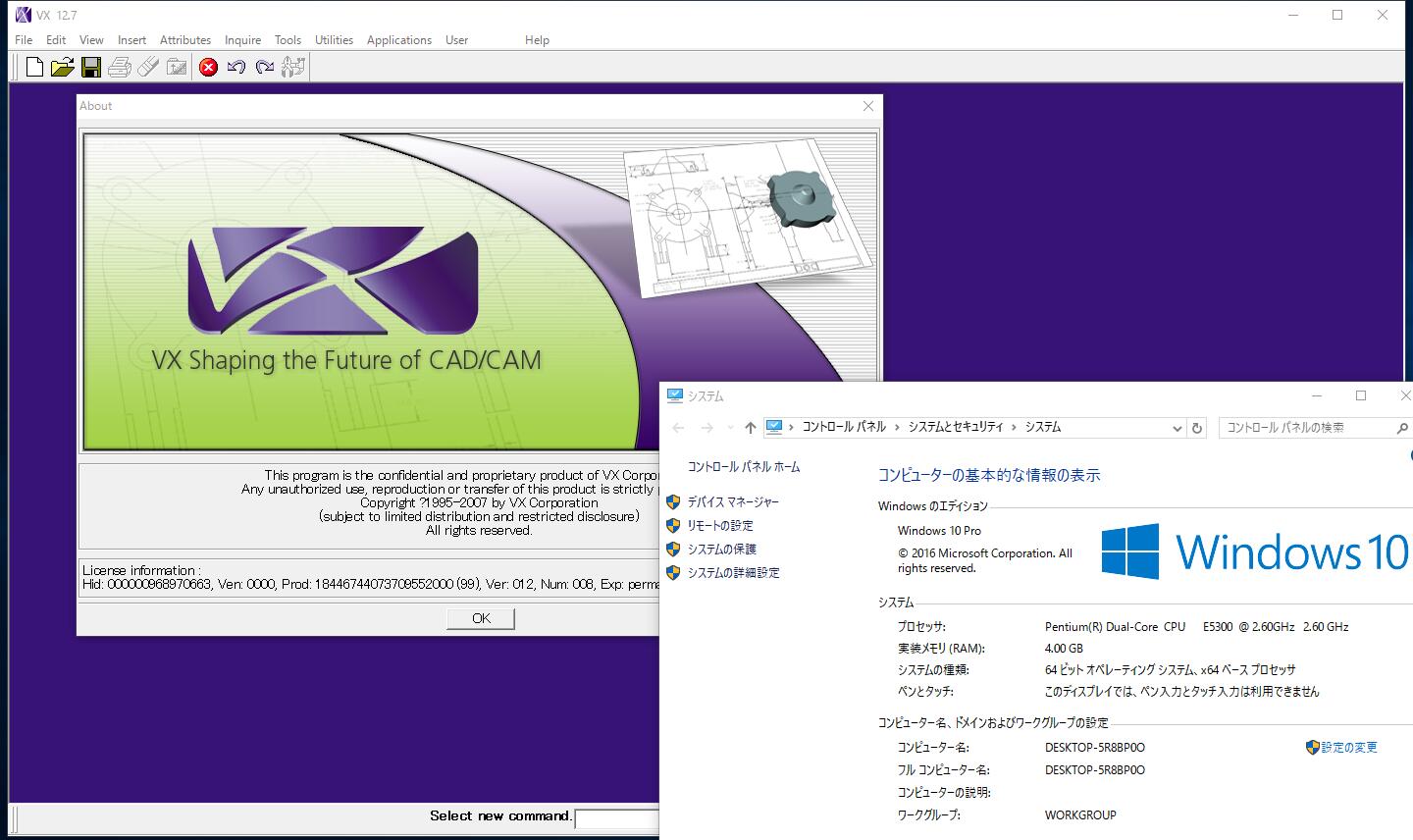The image size is (1413, 840).
Task: Click the Save floppy disk icon
Action: pyautogui.click(x=90, y=67)
